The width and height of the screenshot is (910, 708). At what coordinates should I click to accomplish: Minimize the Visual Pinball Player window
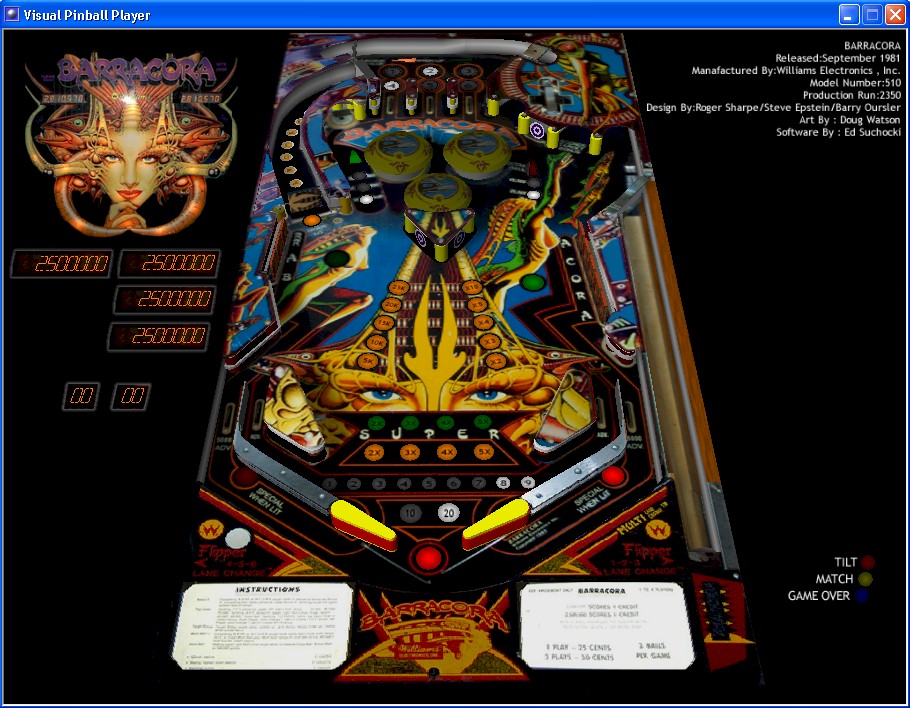849,15
